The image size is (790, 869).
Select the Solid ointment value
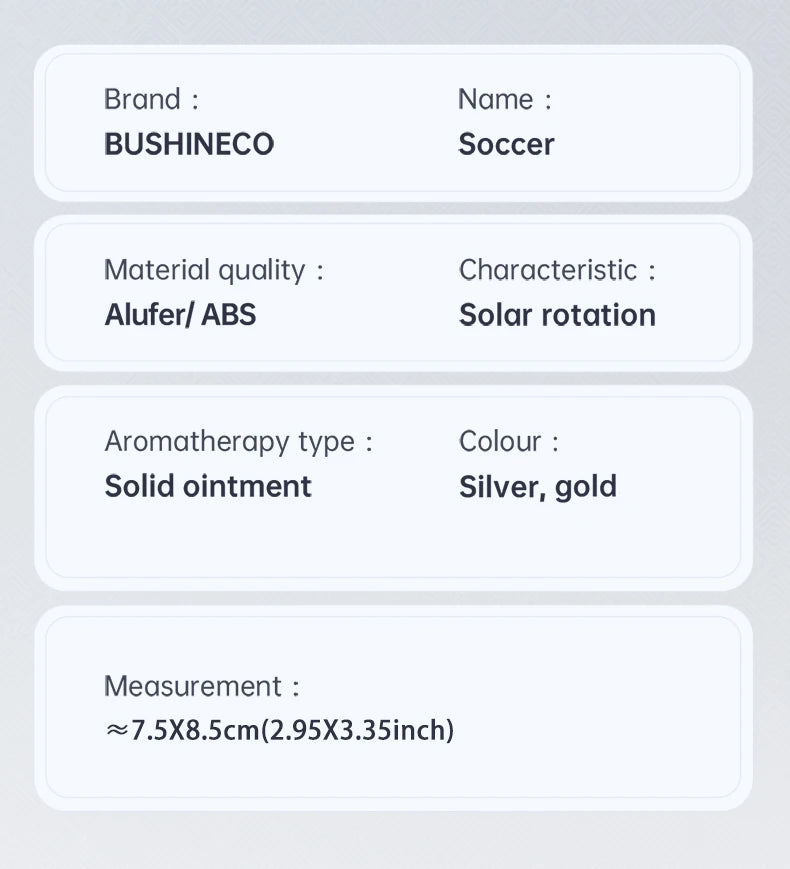coord(208,486)
